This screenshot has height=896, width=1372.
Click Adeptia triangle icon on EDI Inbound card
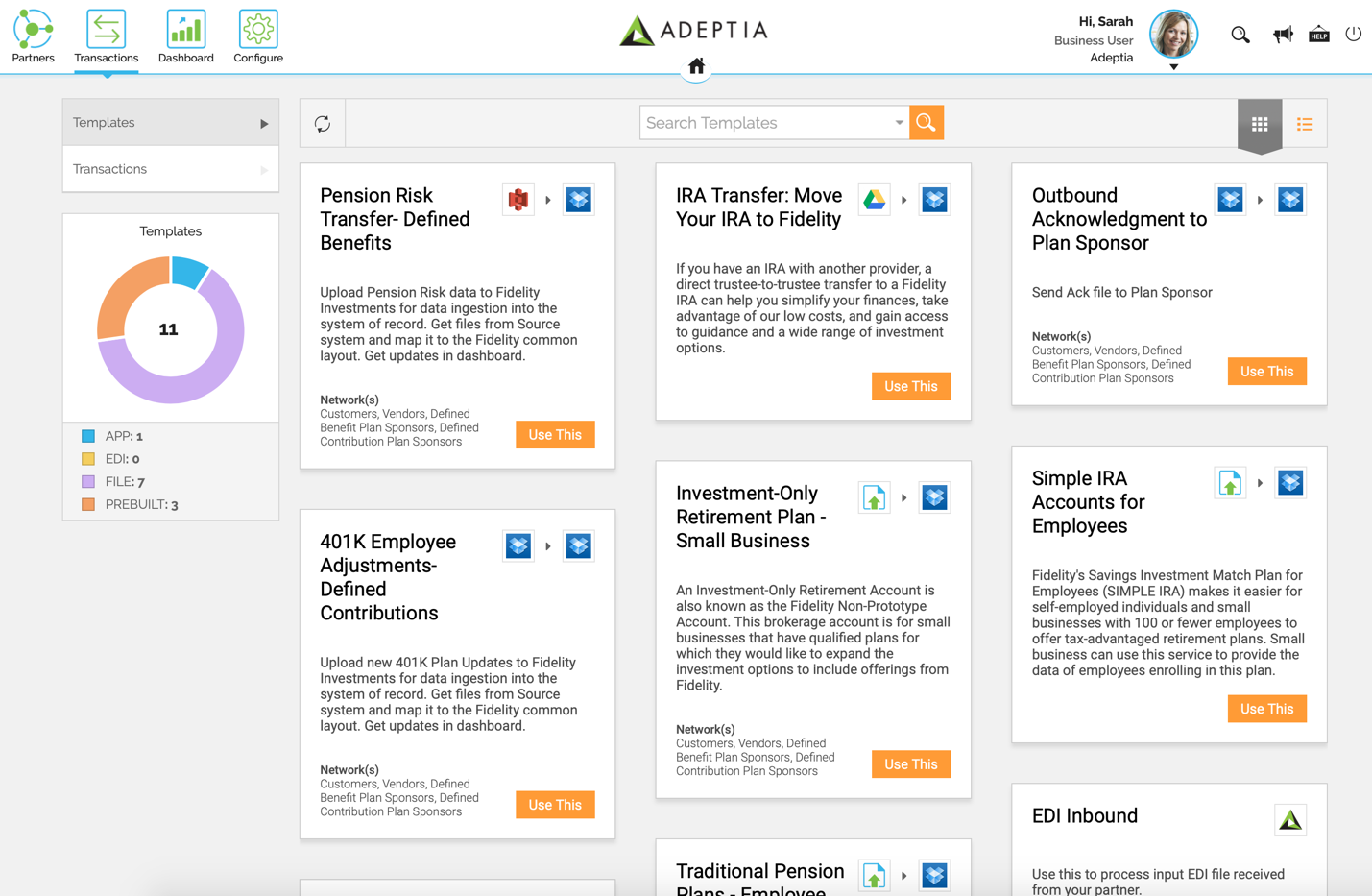click(x=1290, y=820)
